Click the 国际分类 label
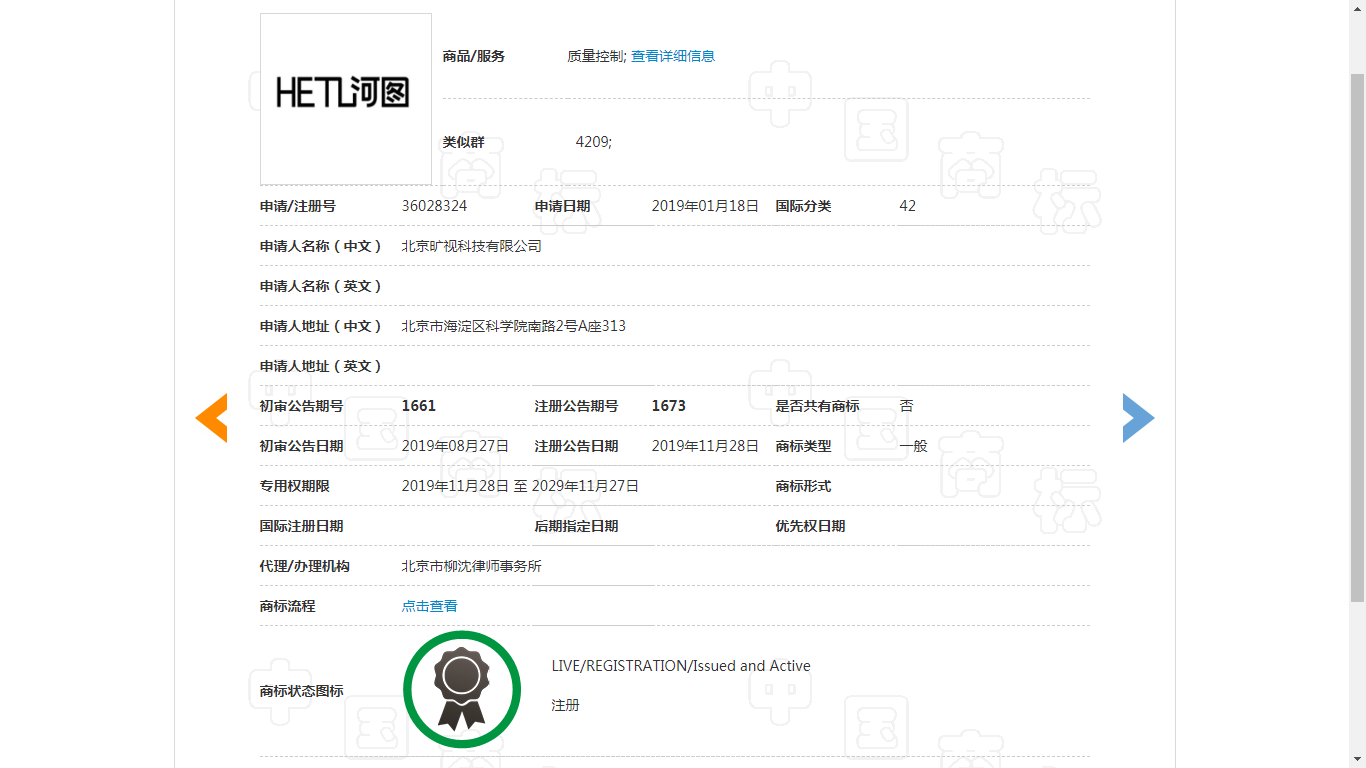The width and height of the screenshot is (1366, 768). (804, 206)
